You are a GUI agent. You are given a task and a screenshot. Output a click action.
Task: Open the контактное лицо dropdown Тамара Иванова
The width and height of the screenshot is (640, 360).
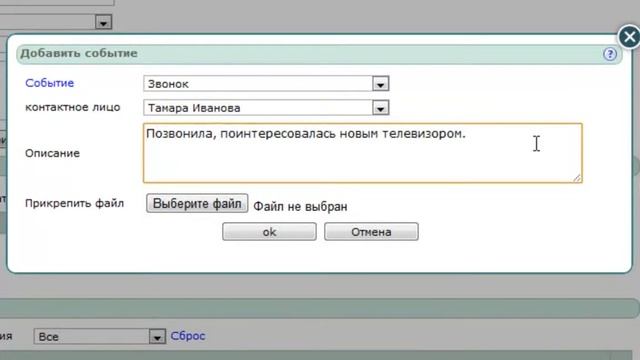click(266, 108)
